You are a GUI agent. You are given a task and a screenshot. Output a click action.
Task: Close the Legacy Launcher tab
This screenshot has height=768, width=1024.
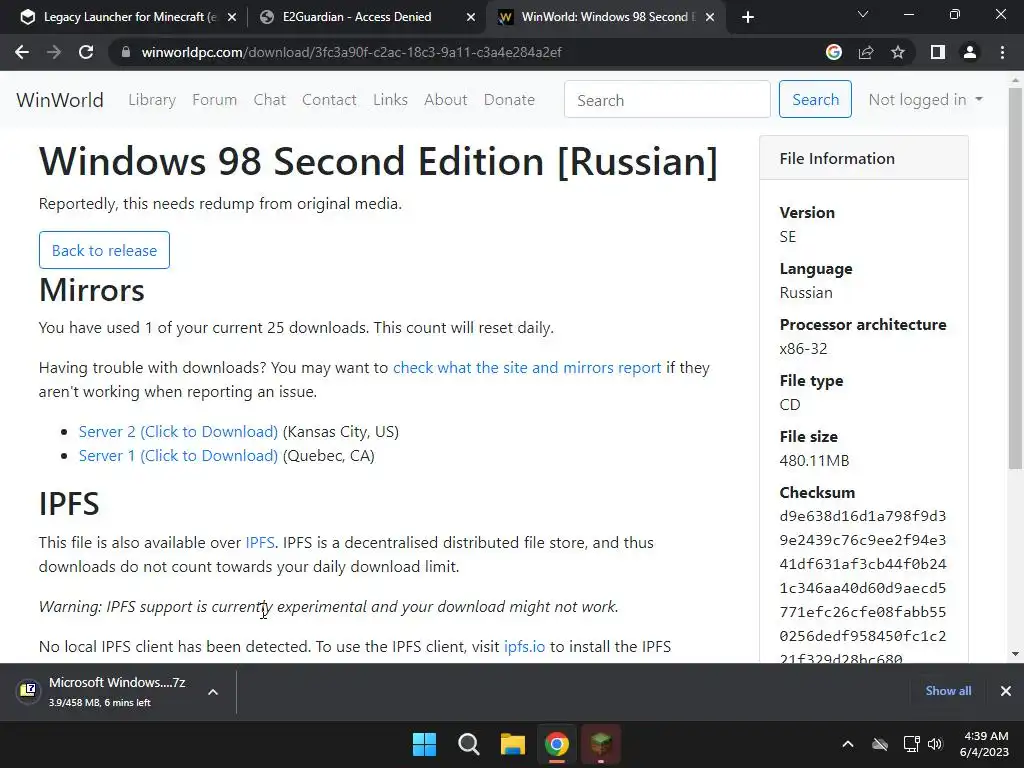click(x=232, y=18)
